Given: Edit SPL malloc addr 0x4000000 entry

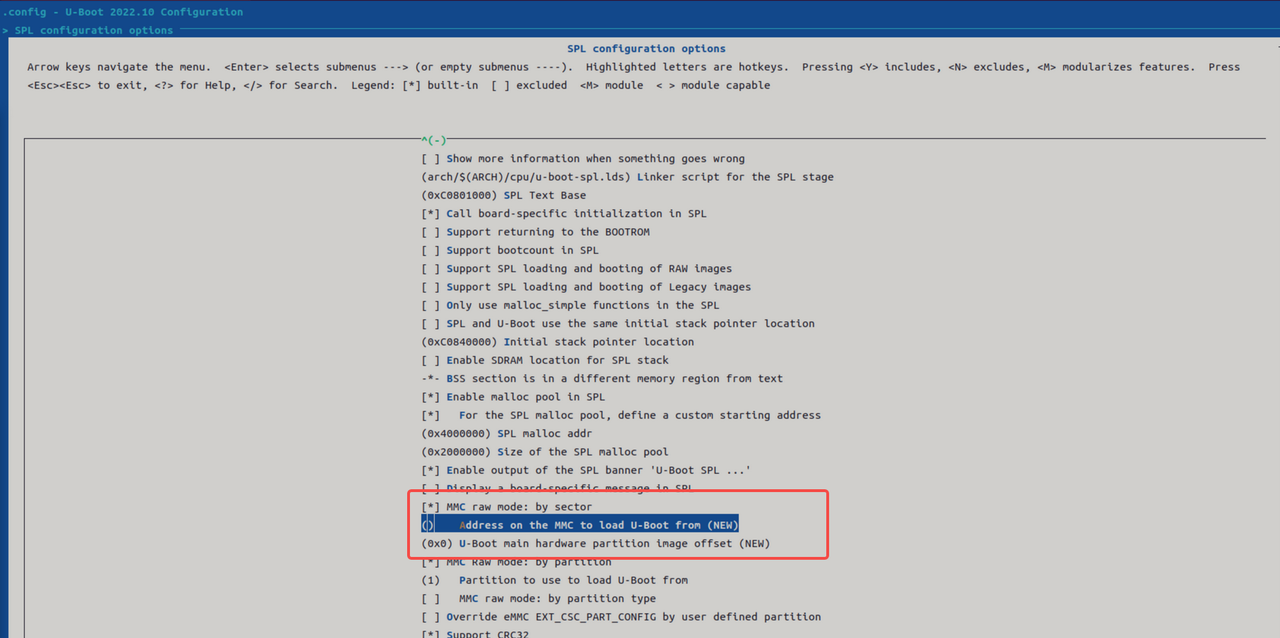Looking at the screenshot, I should point(506,433).
